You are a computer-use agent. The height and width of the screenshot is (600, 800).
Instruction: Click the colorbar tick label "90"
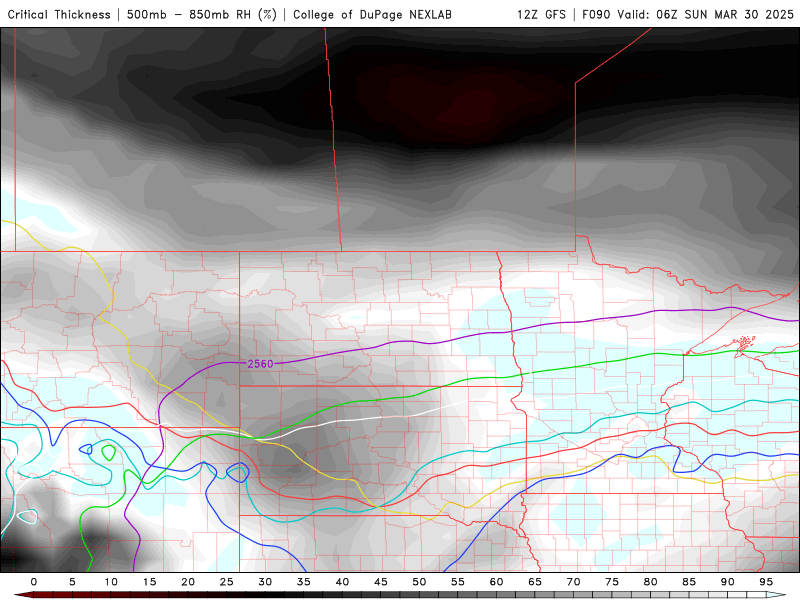point(728,582)
